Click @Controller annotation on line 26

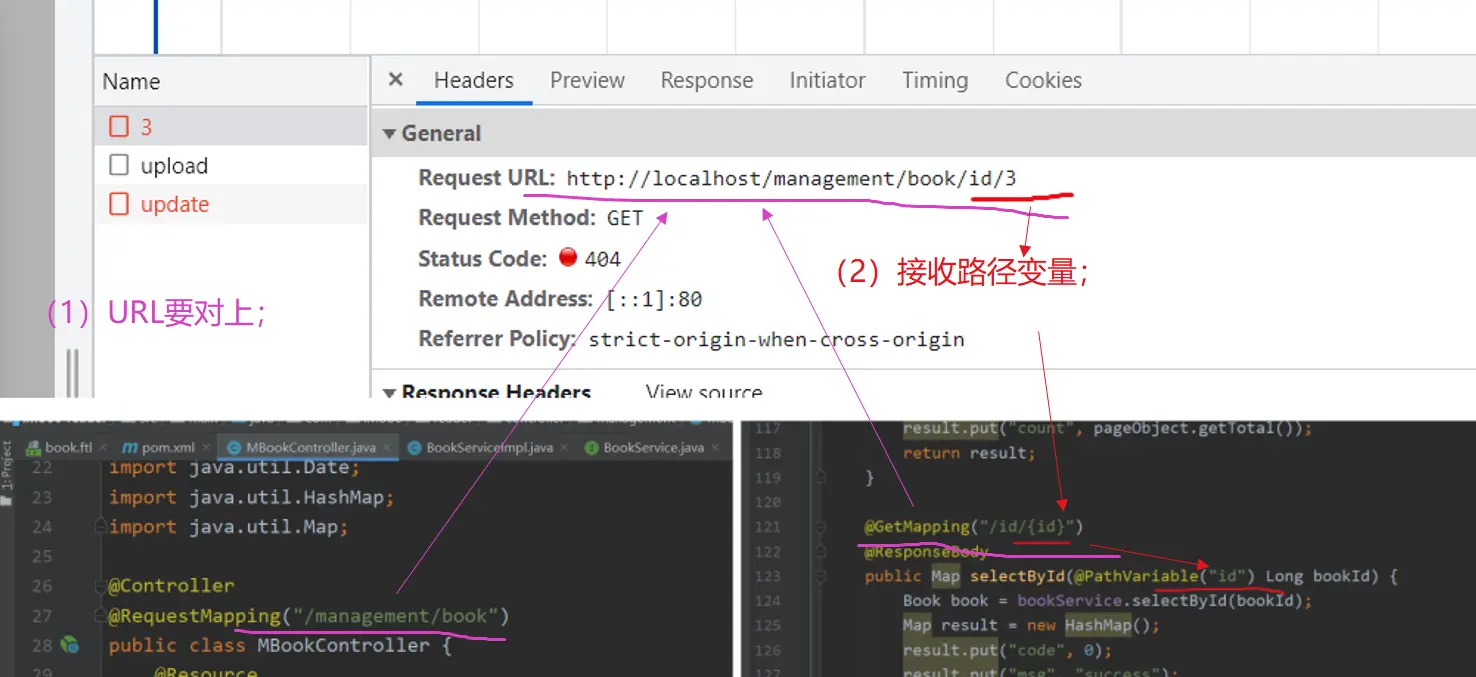pos(171,586)
